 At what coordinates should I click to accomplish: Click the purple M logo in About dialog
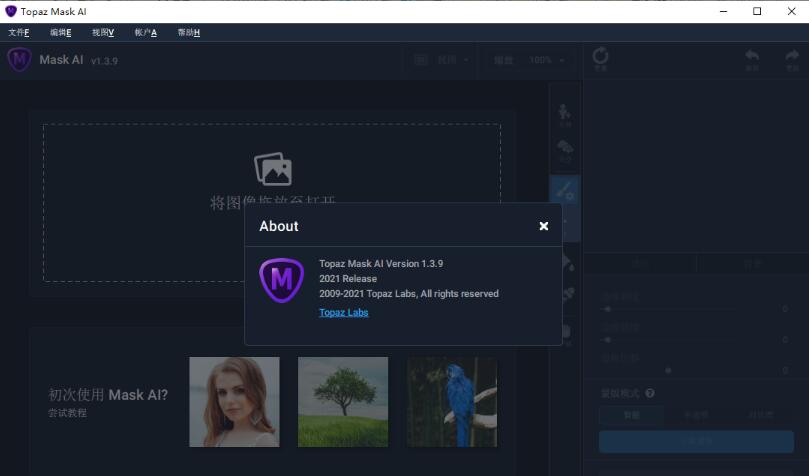281,280
